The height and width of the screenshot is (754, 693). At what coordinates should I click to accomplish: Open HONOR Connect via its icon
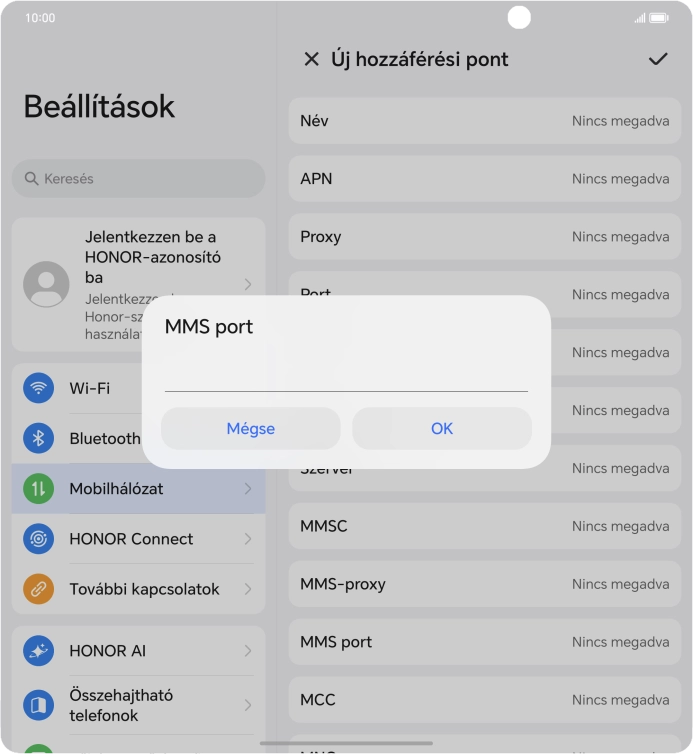(x=38, y=539)
